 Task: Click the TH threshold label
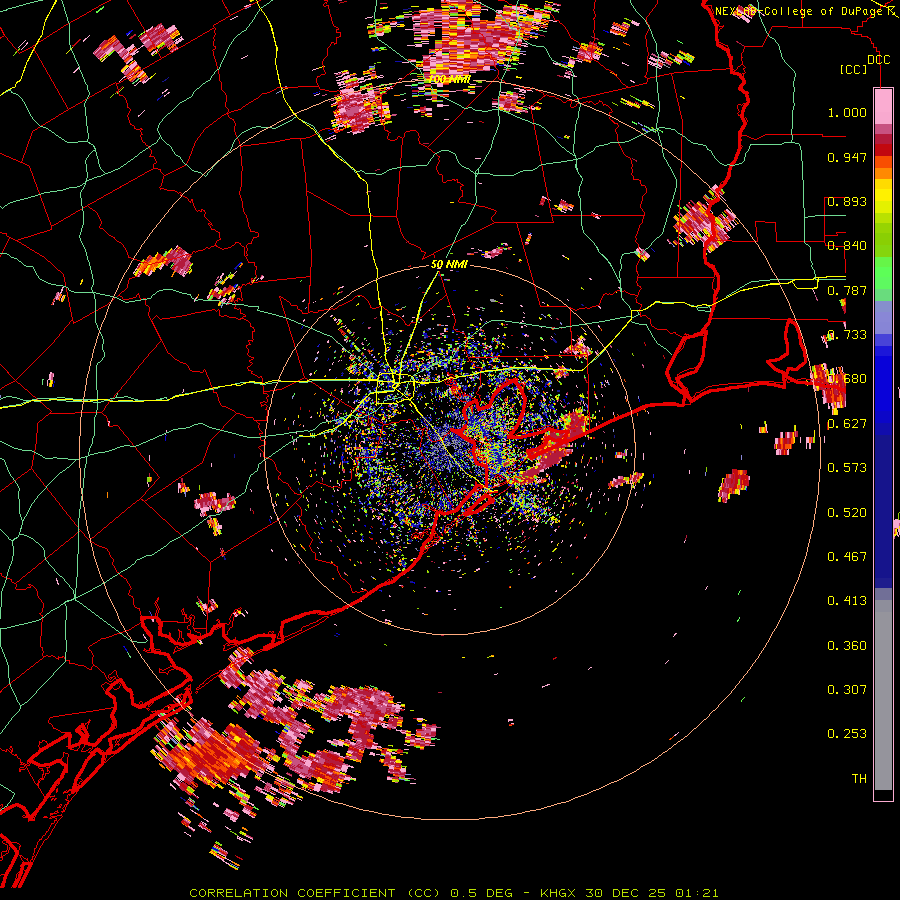click(859, 779)
